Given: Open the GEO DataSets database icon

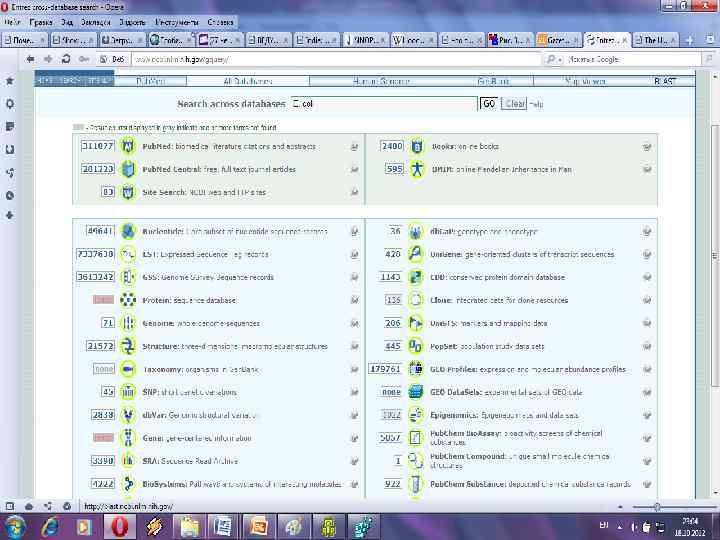Looking at the screenshot, I should [416, 392].
